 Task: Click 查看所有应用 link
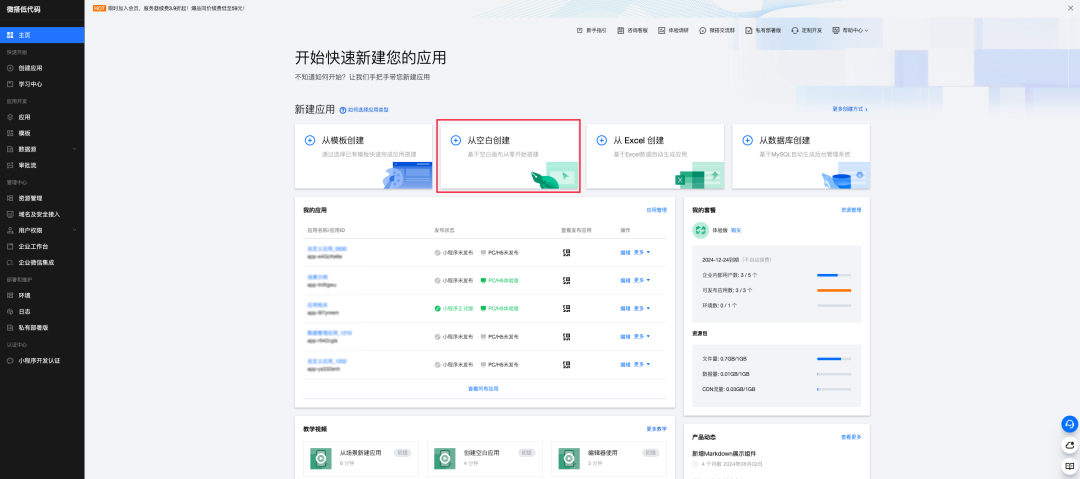click(484, 389)
